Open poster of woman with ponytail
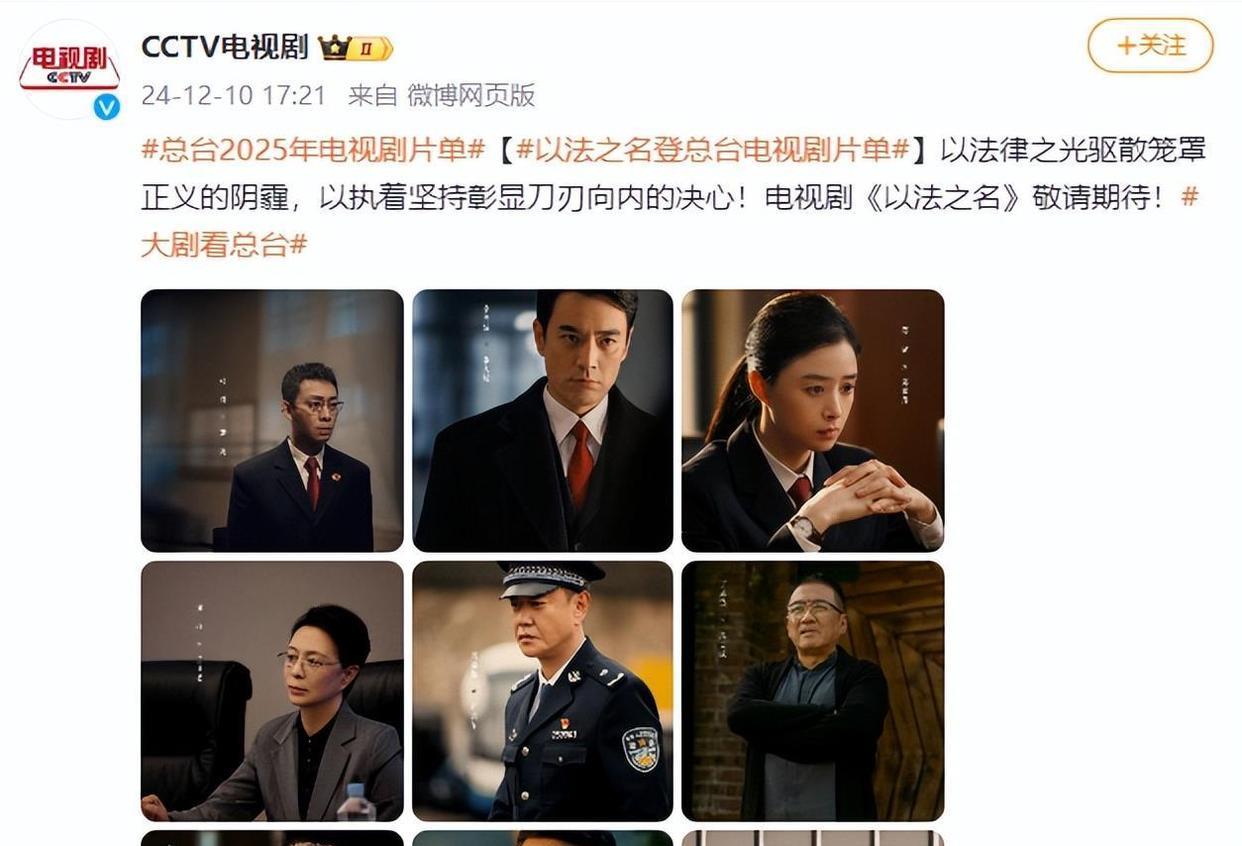Screen dimensions: 1242x846 [x=813, y=421]
